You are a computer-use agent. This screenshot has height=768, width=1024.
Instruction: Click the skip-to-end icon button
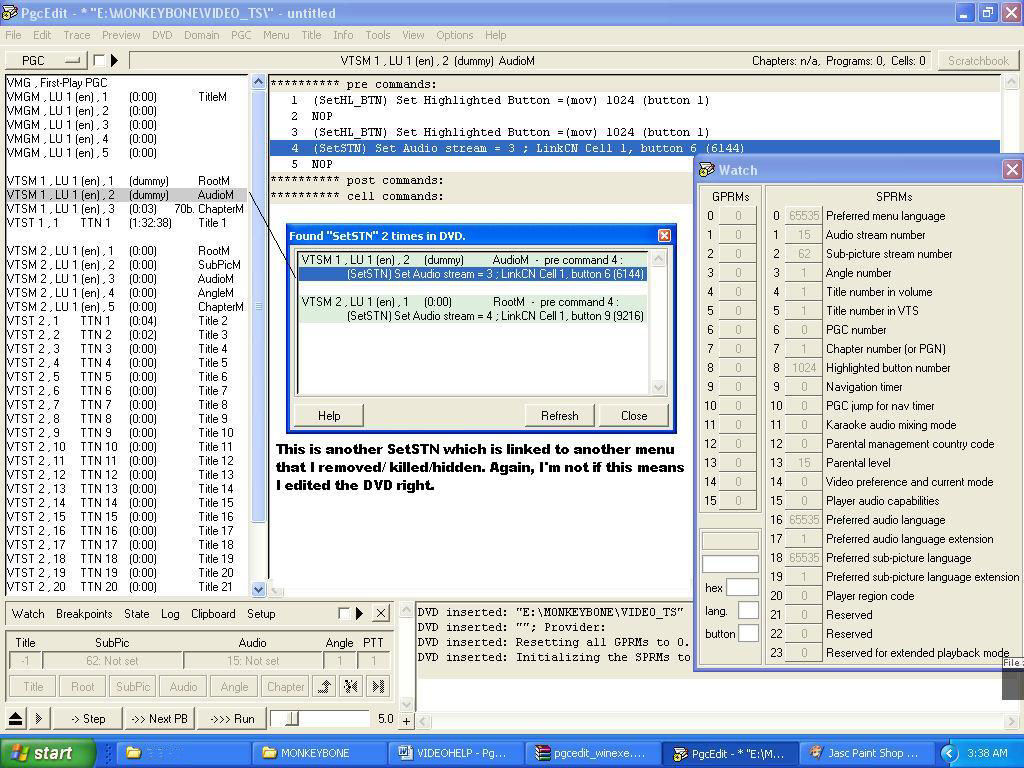pyautogui.click(x=377, y=686)
